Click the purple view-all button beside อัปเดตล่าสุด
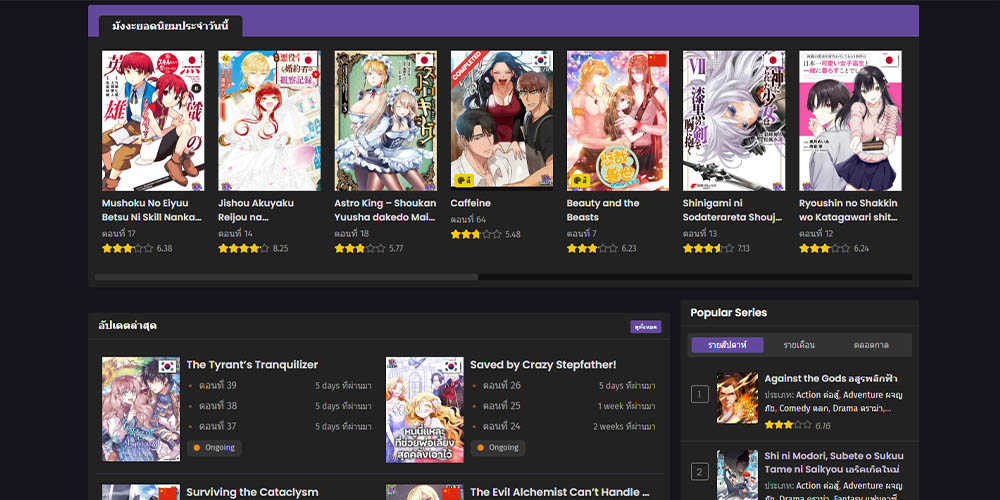The image size is (1000, 500). click(x=645, y=327)
